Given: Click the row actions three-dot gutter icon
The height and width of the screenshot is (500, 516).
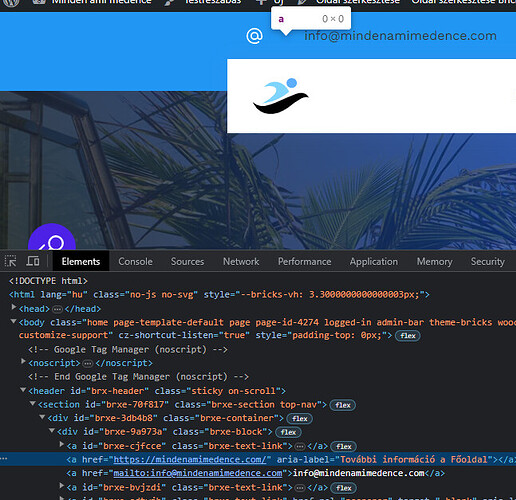Looking at the screenshot, I should (x=4, y=459).
